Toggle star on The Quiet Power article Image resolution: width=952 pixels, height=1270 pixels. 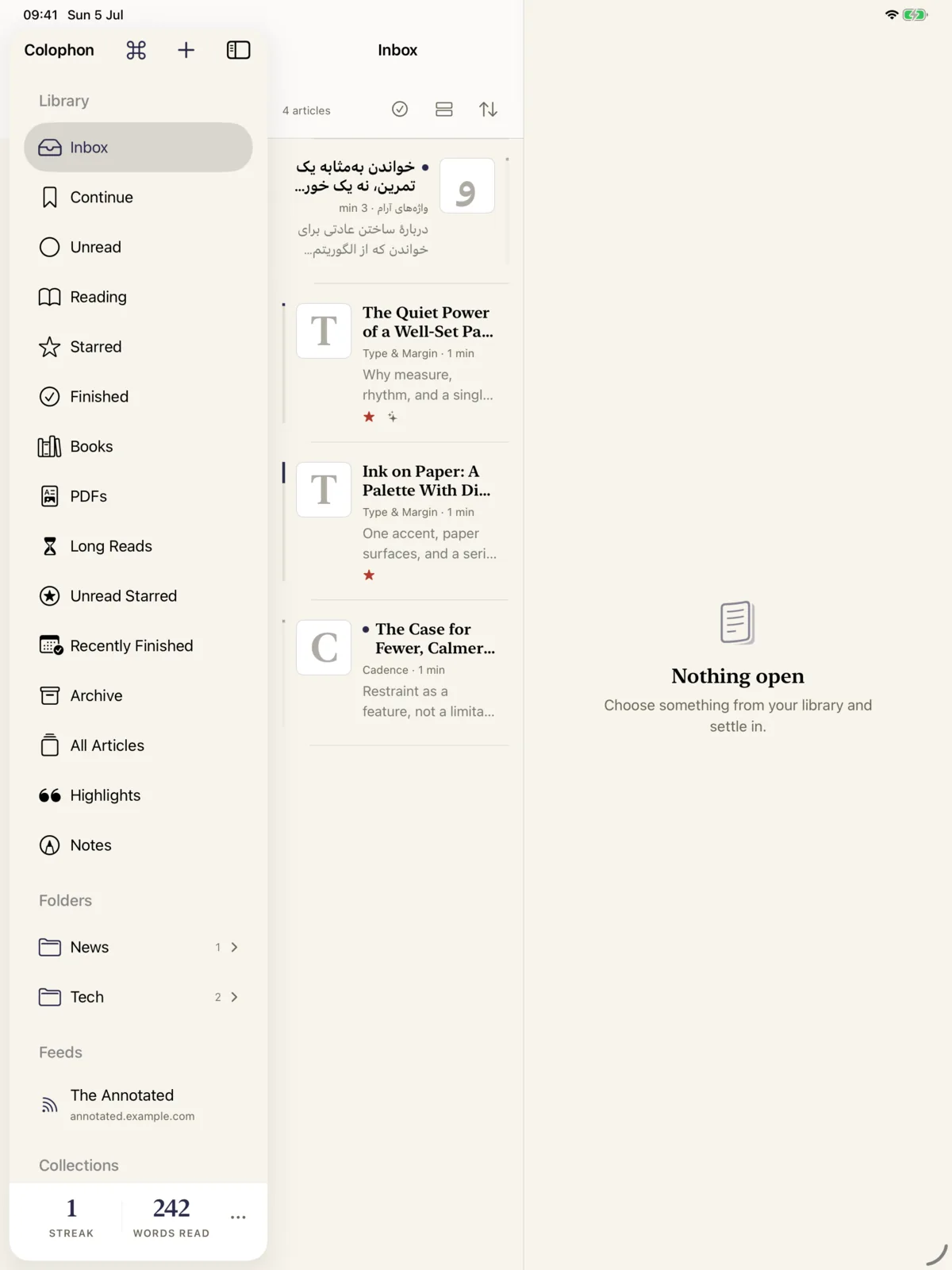(369, 417)
